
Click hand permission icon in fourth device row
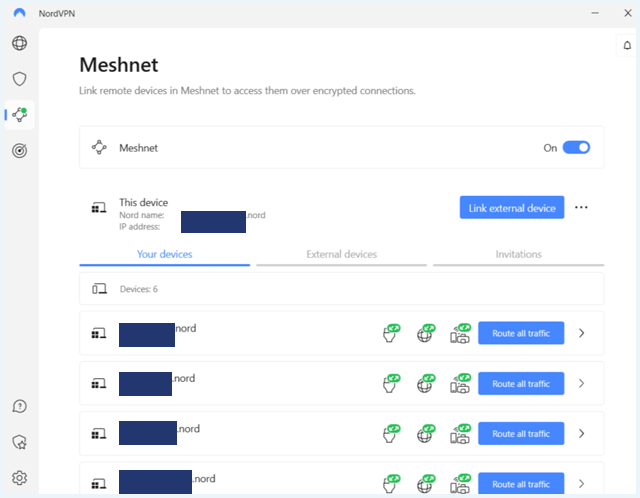tap(391, 484)
